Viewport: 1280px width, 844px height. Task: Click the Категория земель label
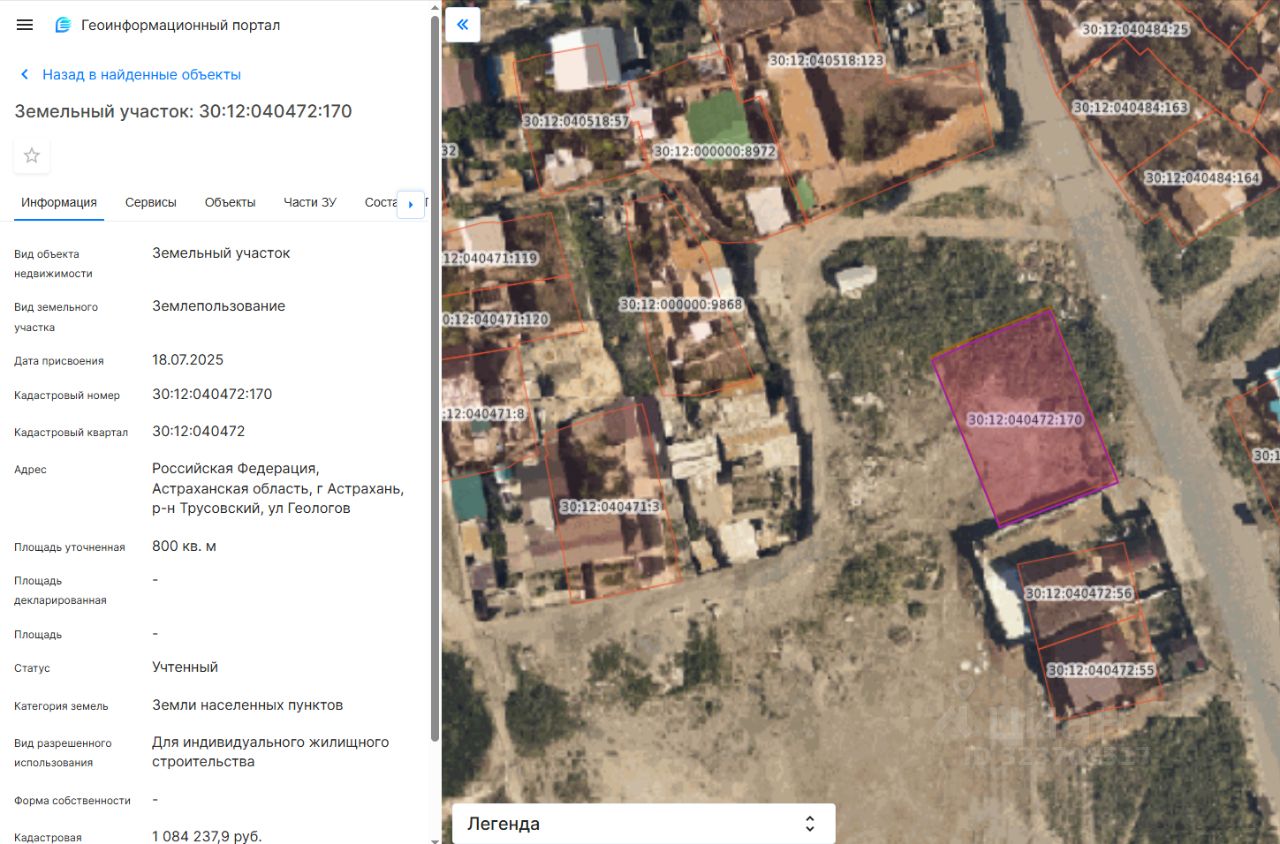point(61,706)
